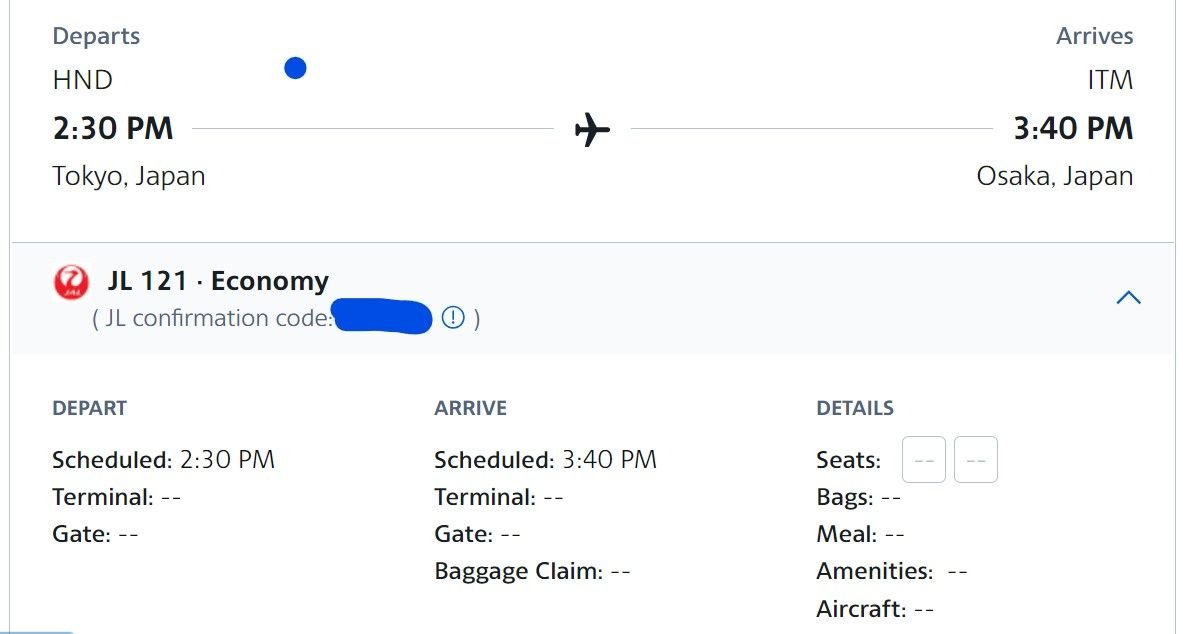Click the DEPART section heading
Screen dimensions: 1183x634
89,408
